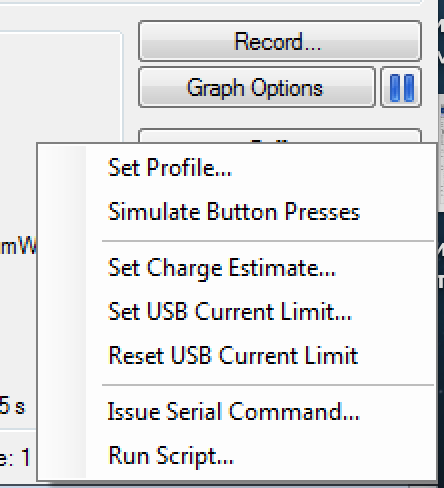
Task: Click the status bar text ending in 1
Action: pyautogui.click(x=15, y=457)
